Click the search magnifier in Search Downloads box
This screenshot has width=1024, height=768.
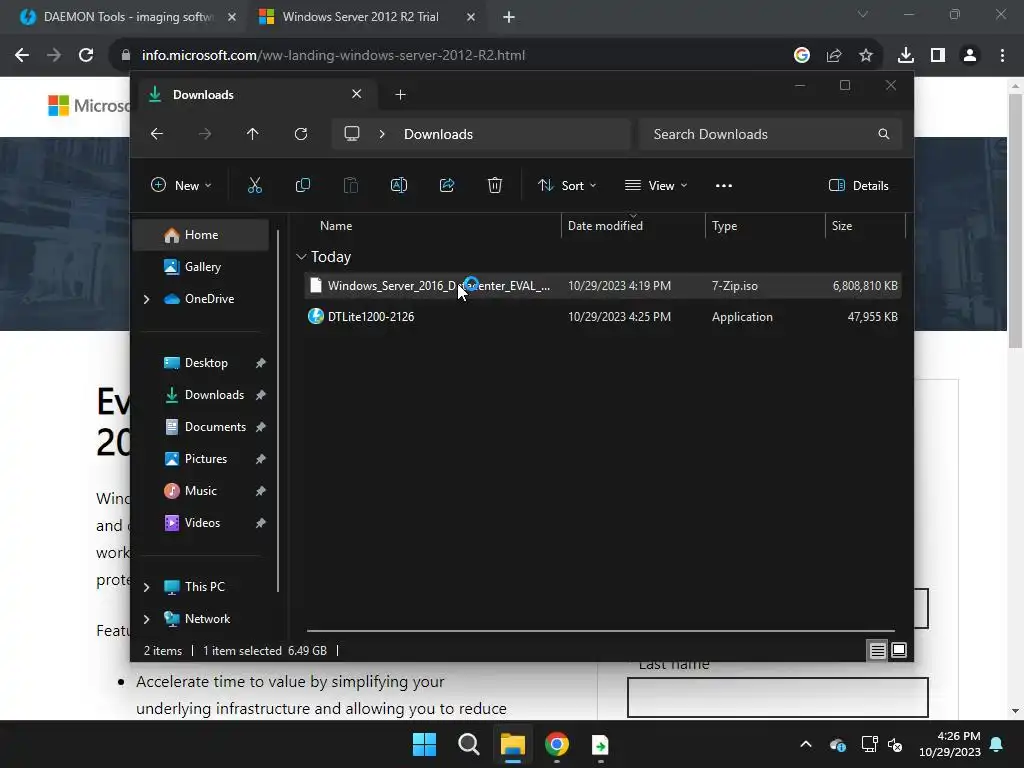pos(884,134)
